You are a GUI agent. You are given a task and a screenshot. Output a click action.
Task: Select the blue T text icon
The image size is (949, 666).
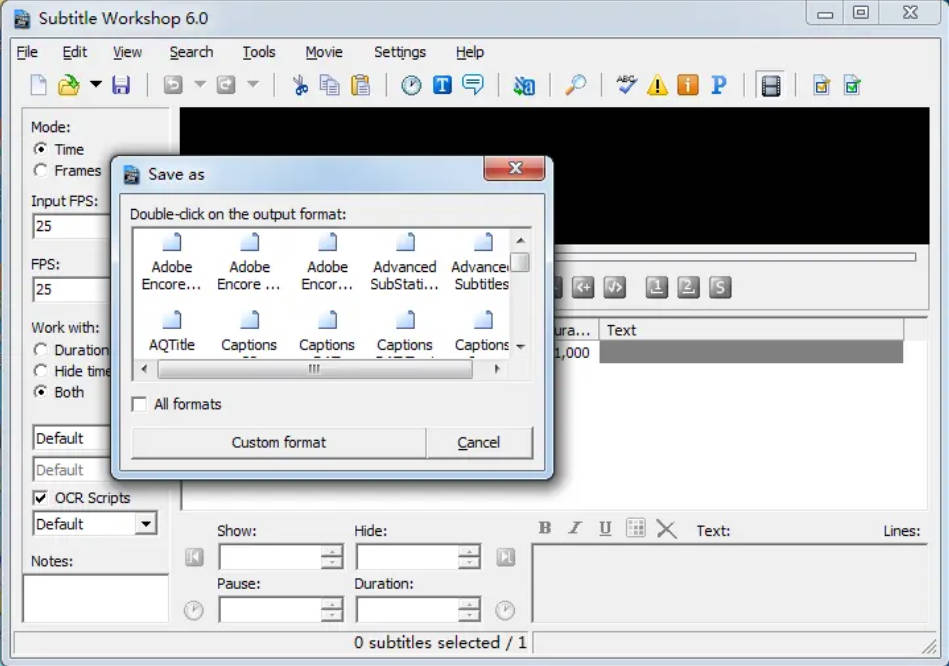pos(441,85)
